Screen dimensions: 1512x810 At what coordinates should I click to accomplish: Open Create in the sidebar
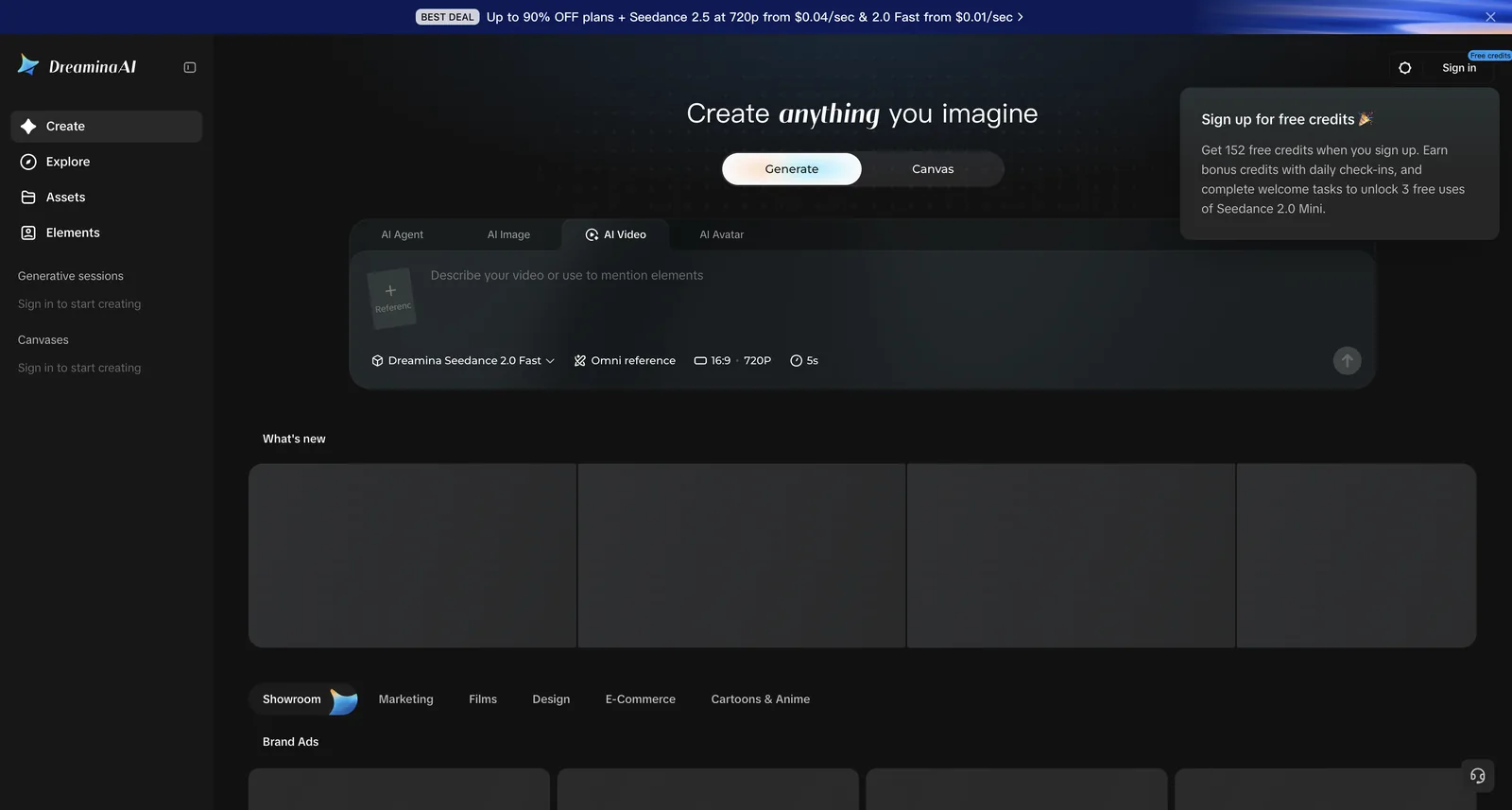coord(107,127)
